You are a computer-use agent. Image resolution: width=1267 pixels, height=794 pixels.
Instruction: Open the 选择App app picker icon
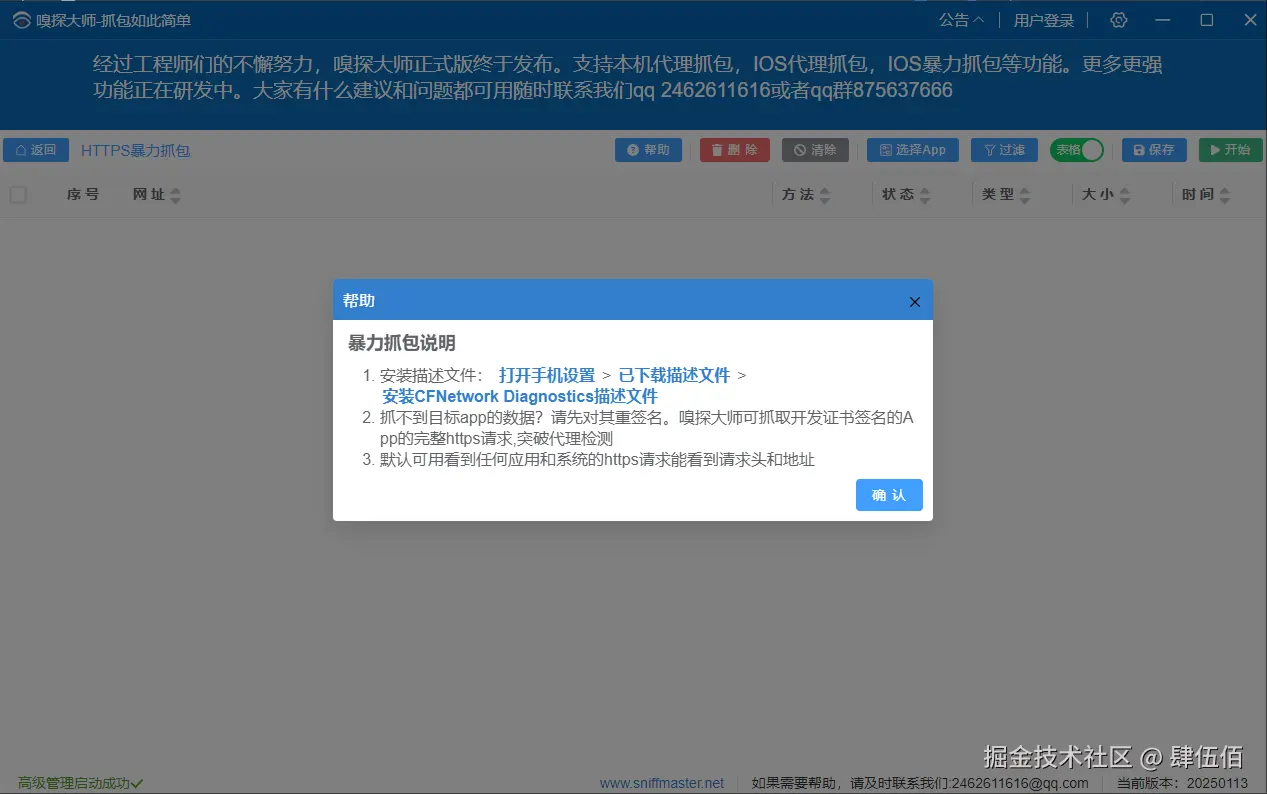[911, 149]
